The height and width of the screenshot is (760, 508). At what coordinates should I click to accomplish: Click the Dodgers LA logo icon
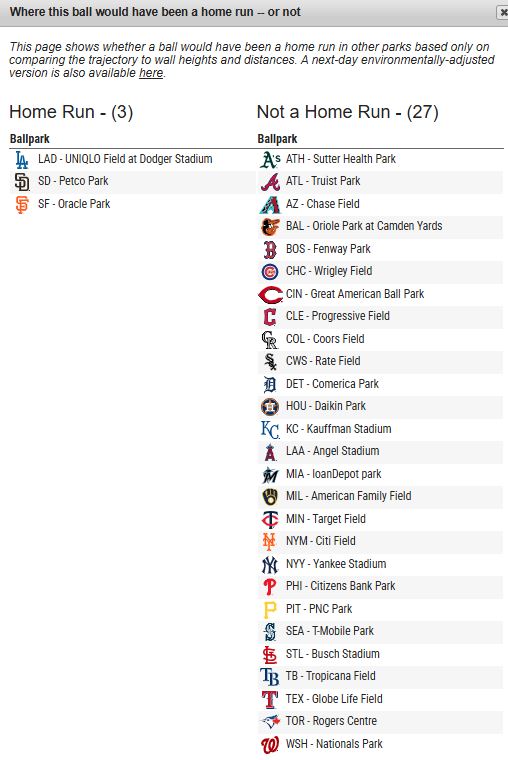coord(21,159)
